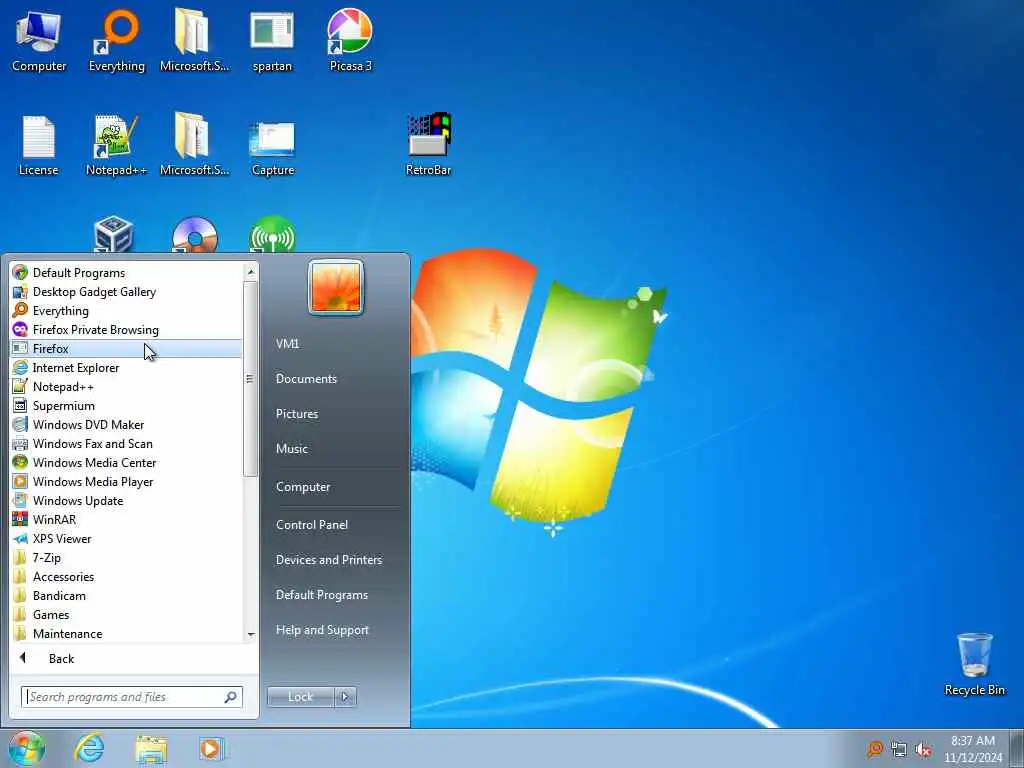Launch WinRAR from the Start menu

pyautogui.click(x=127, y=520)
